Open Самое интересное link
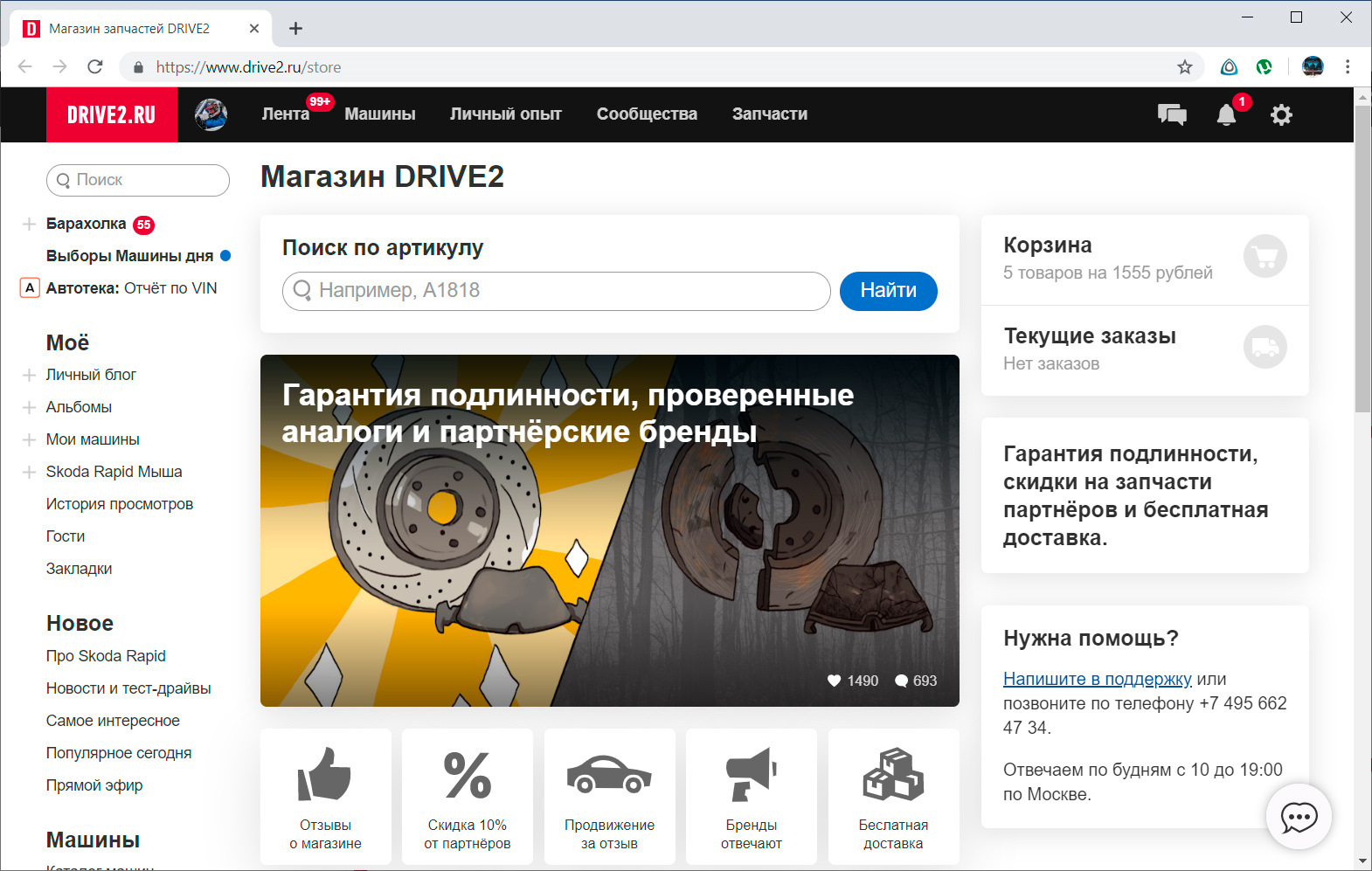Screen dimensions: 1372x871 click(113, 721)
